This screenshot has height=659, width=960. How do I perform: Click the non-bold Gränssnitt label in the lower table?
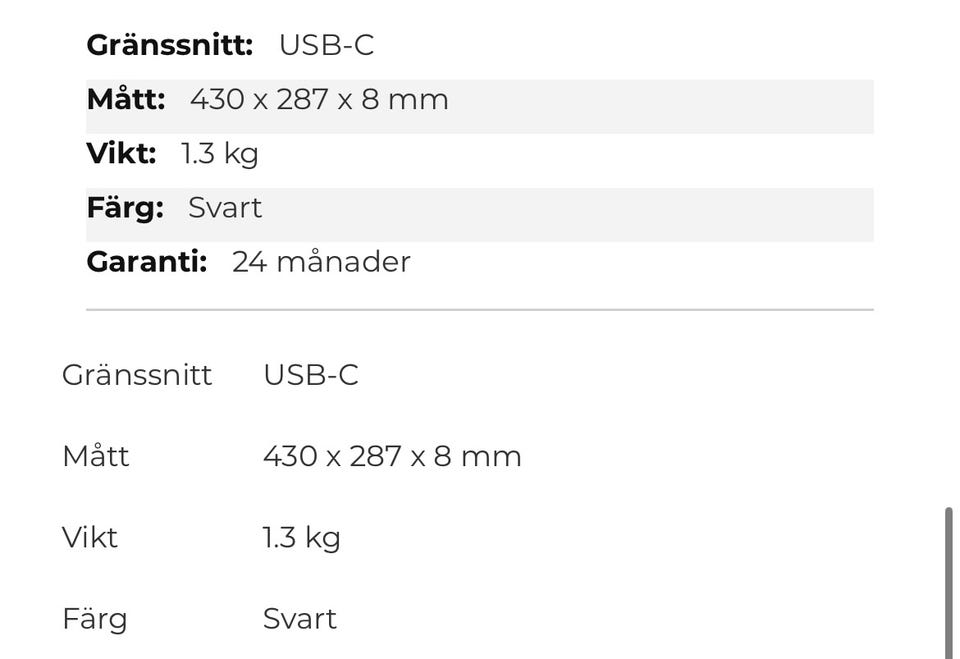pyautogui.click(x=137, y=375)
